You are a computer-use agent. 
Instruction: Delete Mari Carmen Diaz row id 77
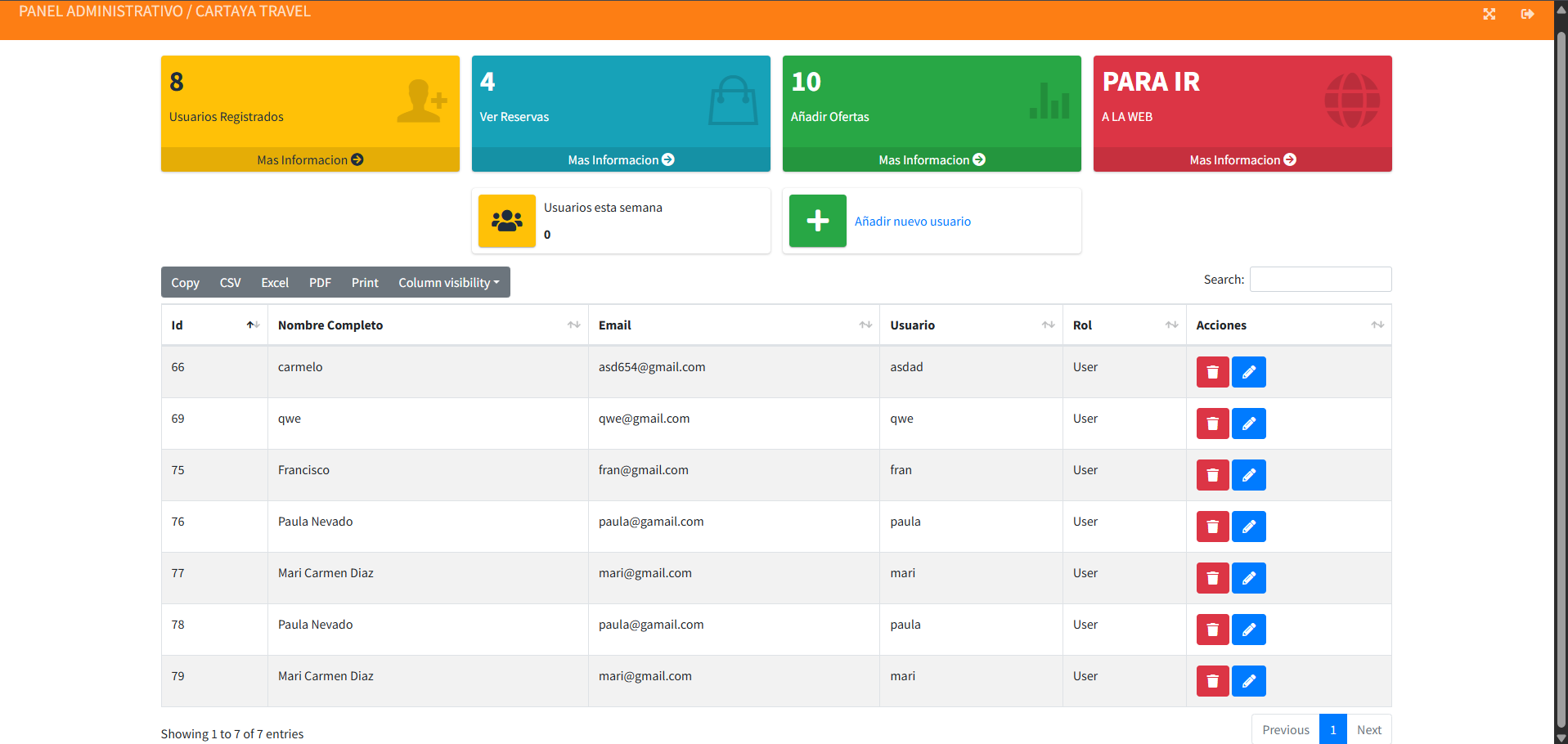tap(1213, 578)
